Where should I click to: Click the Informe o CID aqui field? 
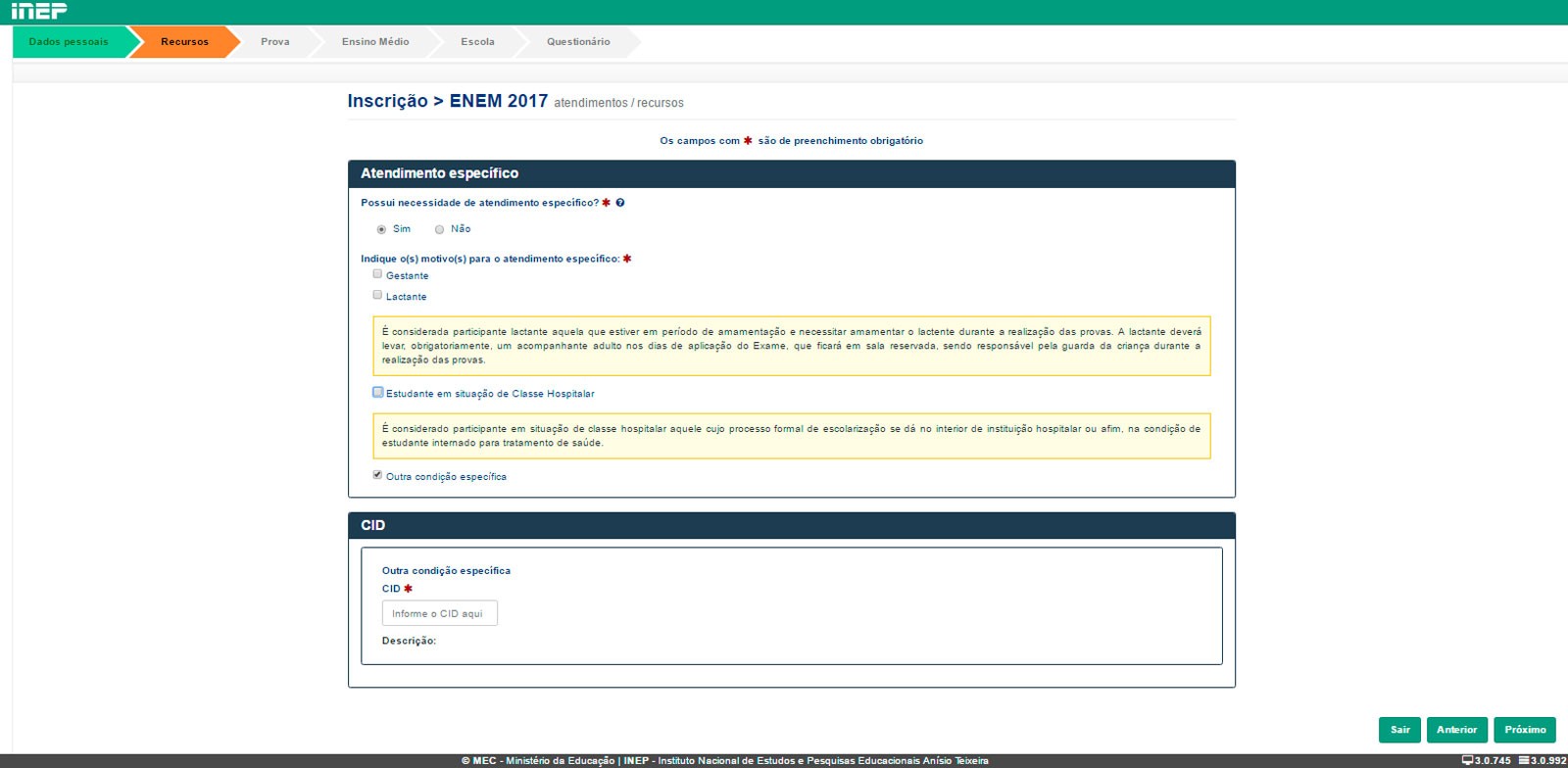440,613
